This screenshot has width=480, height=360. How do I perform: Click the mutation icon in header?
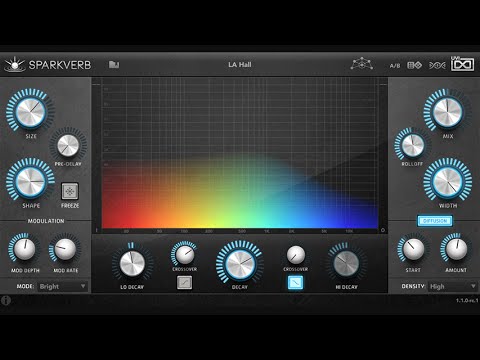point(437,65)
